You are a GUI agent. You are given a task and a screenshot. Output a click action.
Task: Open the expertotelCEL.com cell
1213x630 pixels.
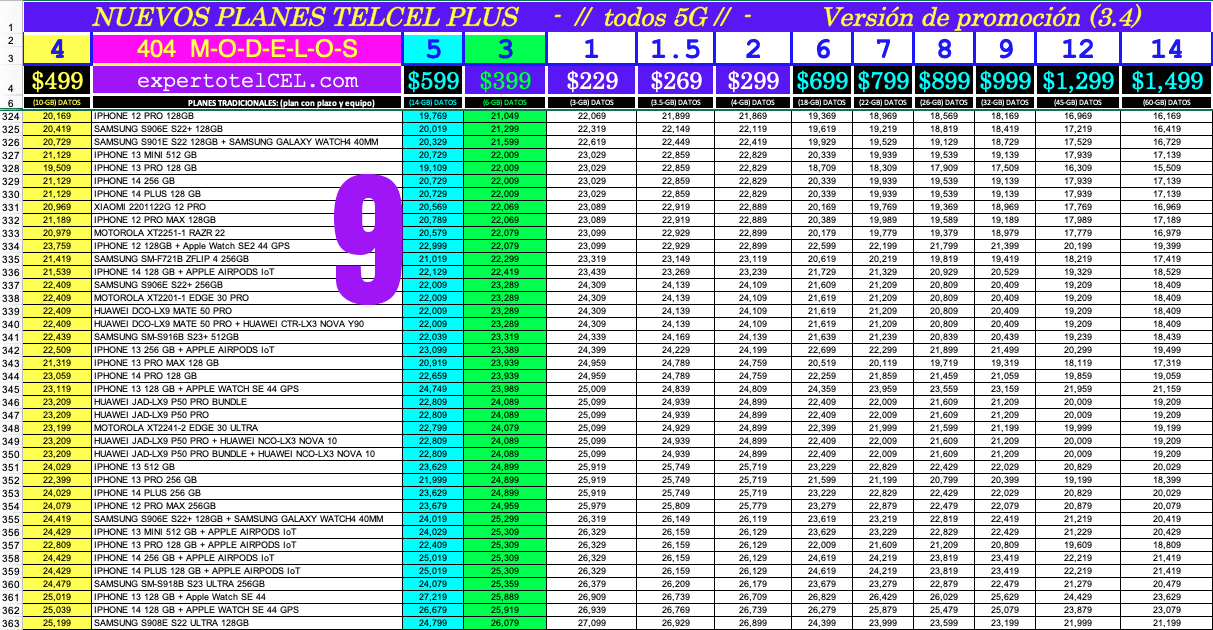coord(247,81)
